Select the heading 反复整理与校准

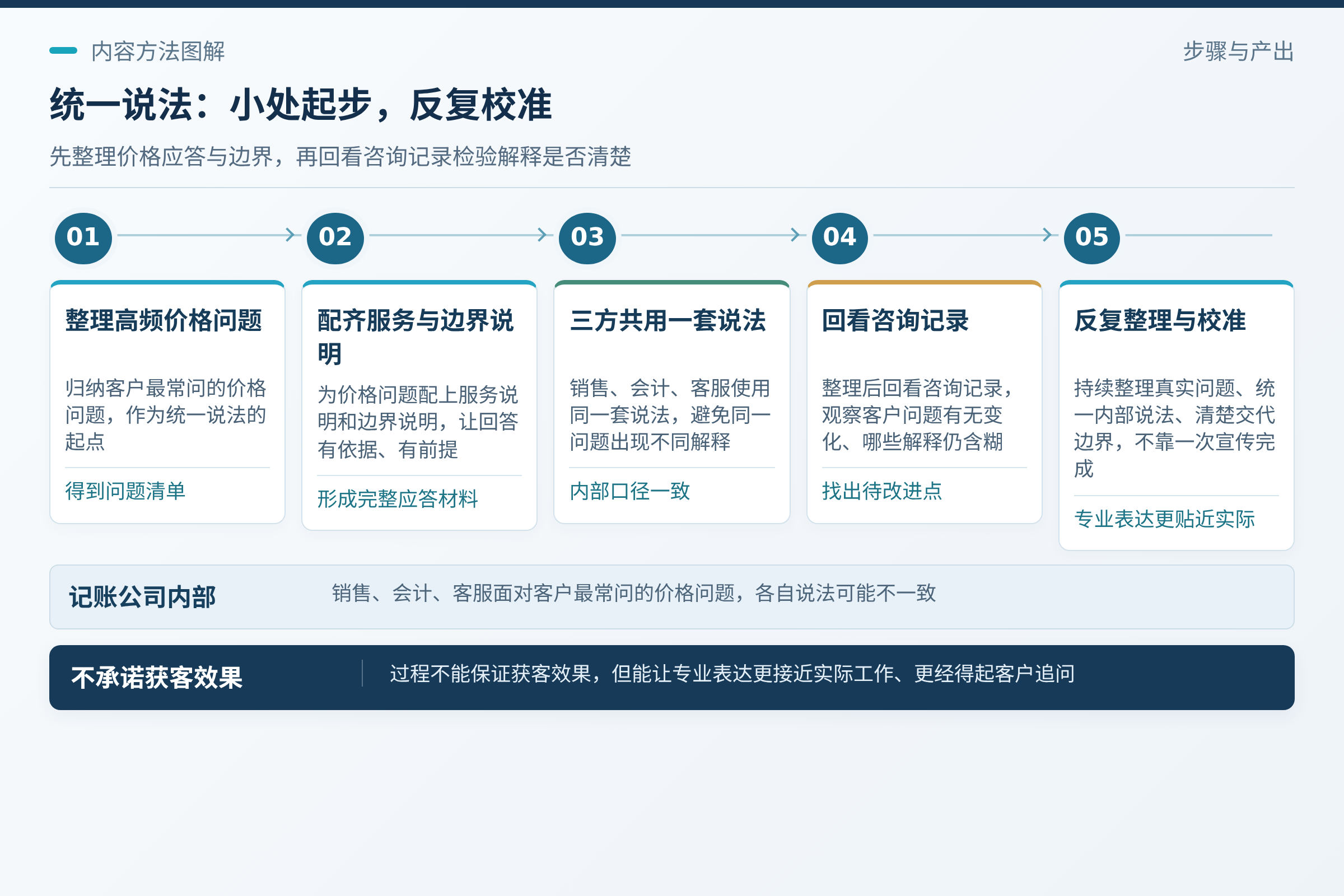1160,320
